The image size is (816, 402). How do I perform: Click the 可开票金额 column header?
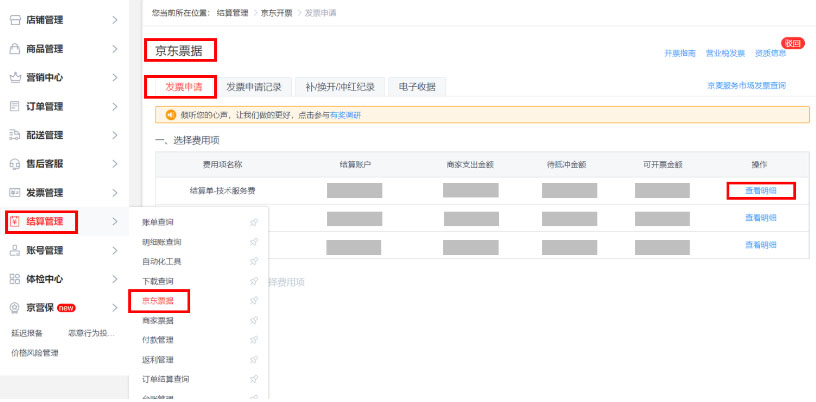click(x=662, y=165)
